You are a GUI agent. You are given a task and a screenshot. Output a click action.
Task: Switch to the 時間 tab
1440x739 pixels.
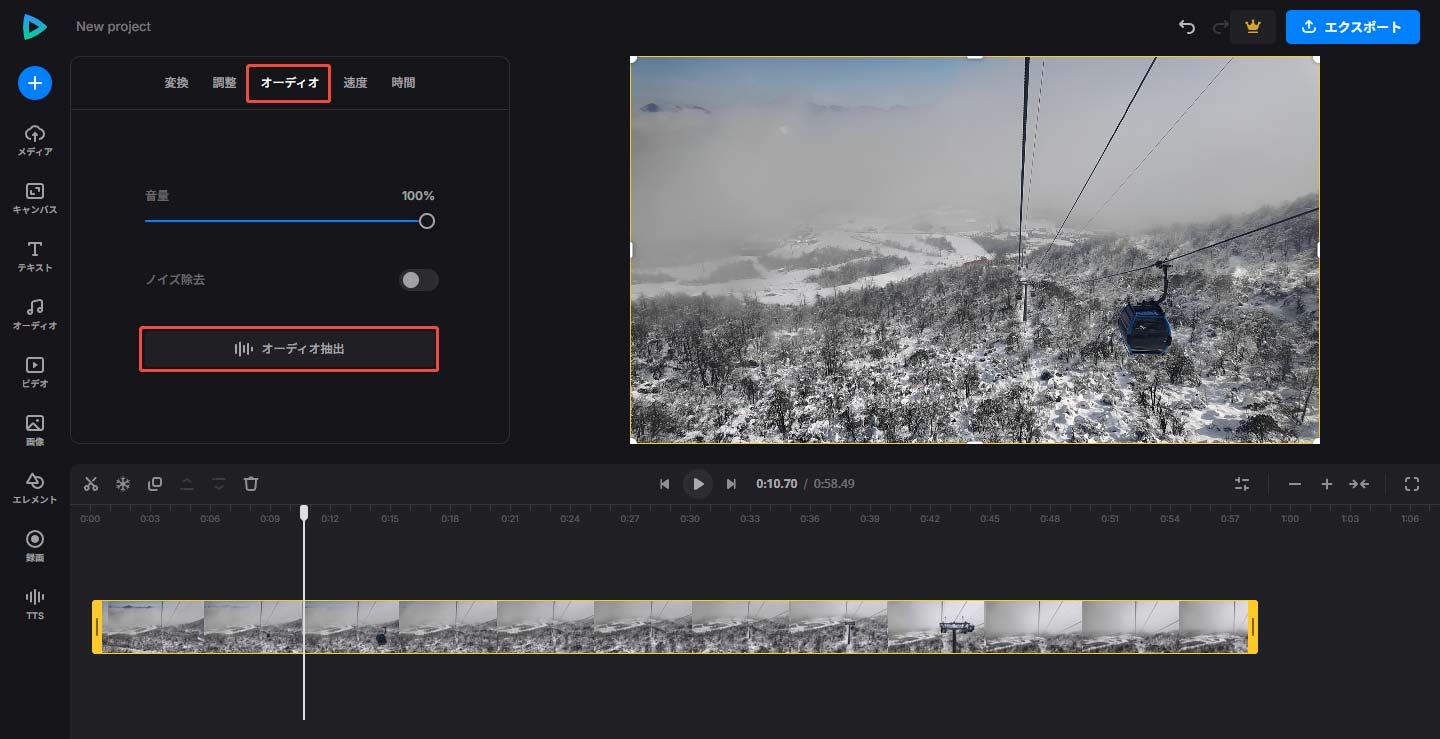[403, 83]
